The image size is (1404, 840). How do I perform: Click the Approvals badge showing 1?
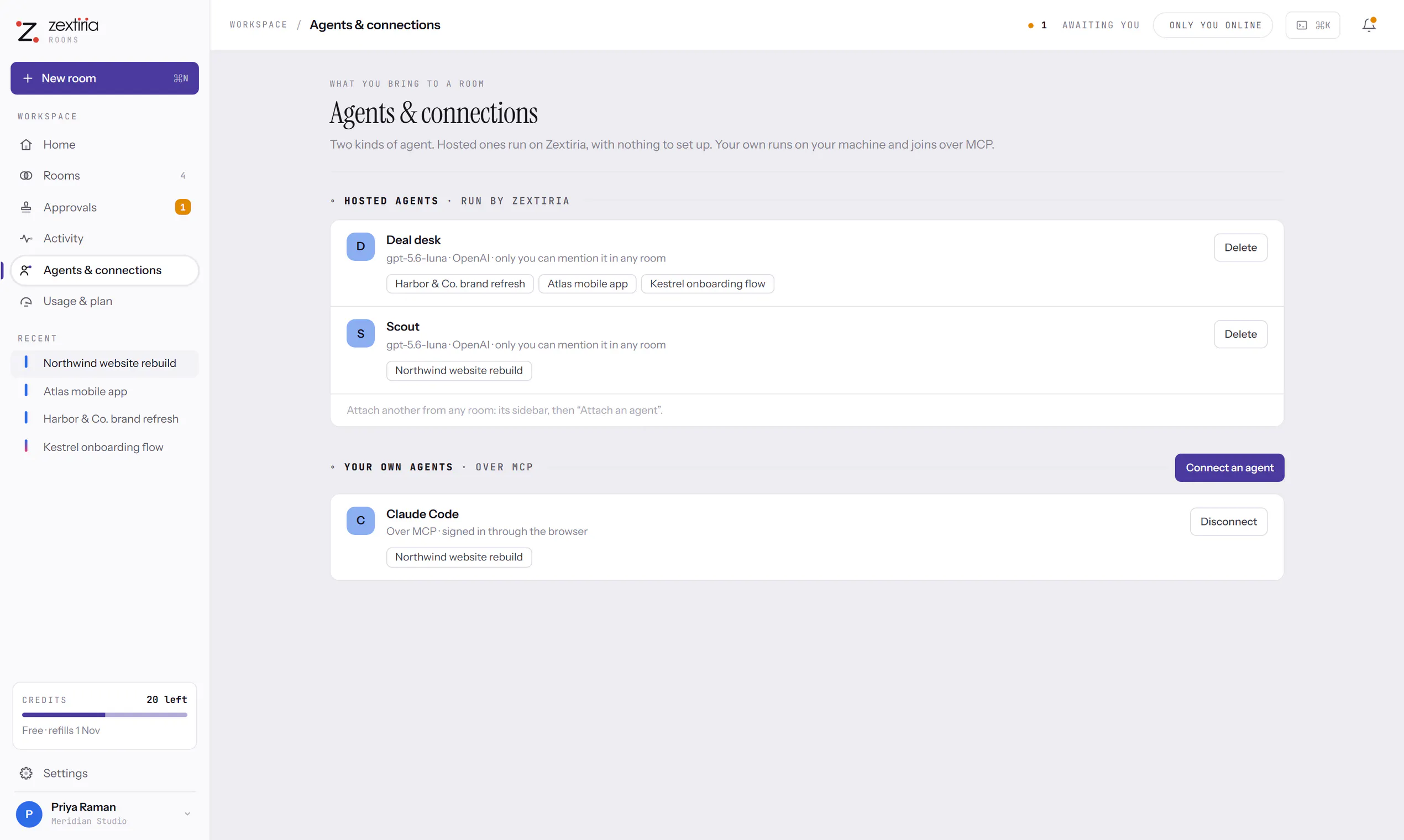[x=183, y=207]
